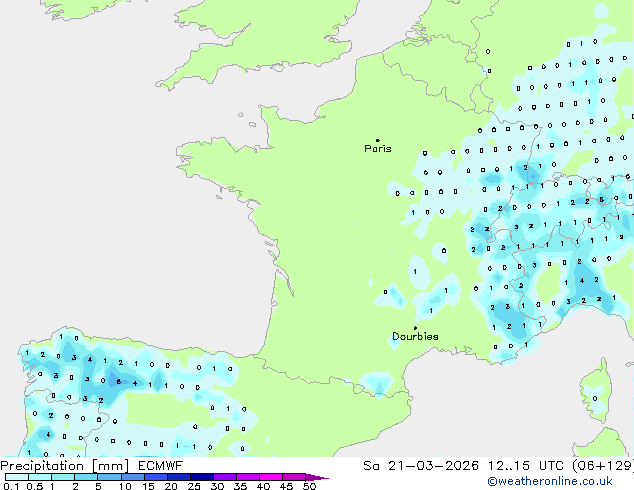Click the 2–5 mm legend swatch

tap(86, 477)
